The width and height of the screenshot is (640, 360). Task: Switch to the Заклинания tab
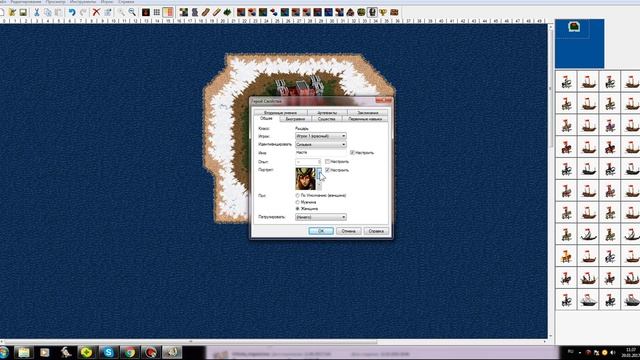pos(367,112)
